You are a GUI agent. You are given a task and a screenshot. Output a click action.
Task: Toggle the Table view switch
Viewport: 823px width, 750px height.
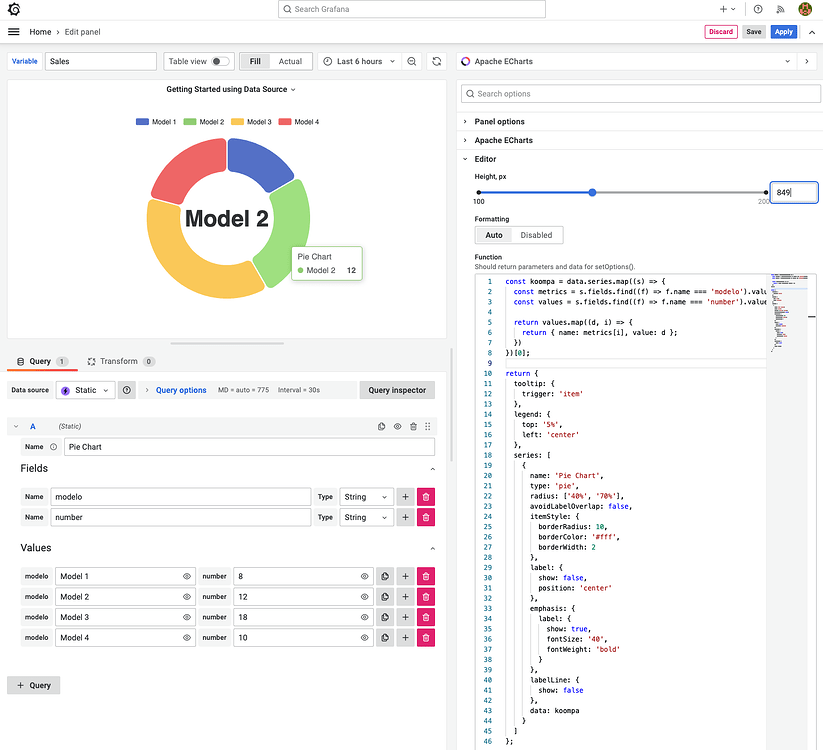click(x=219, y=60)
